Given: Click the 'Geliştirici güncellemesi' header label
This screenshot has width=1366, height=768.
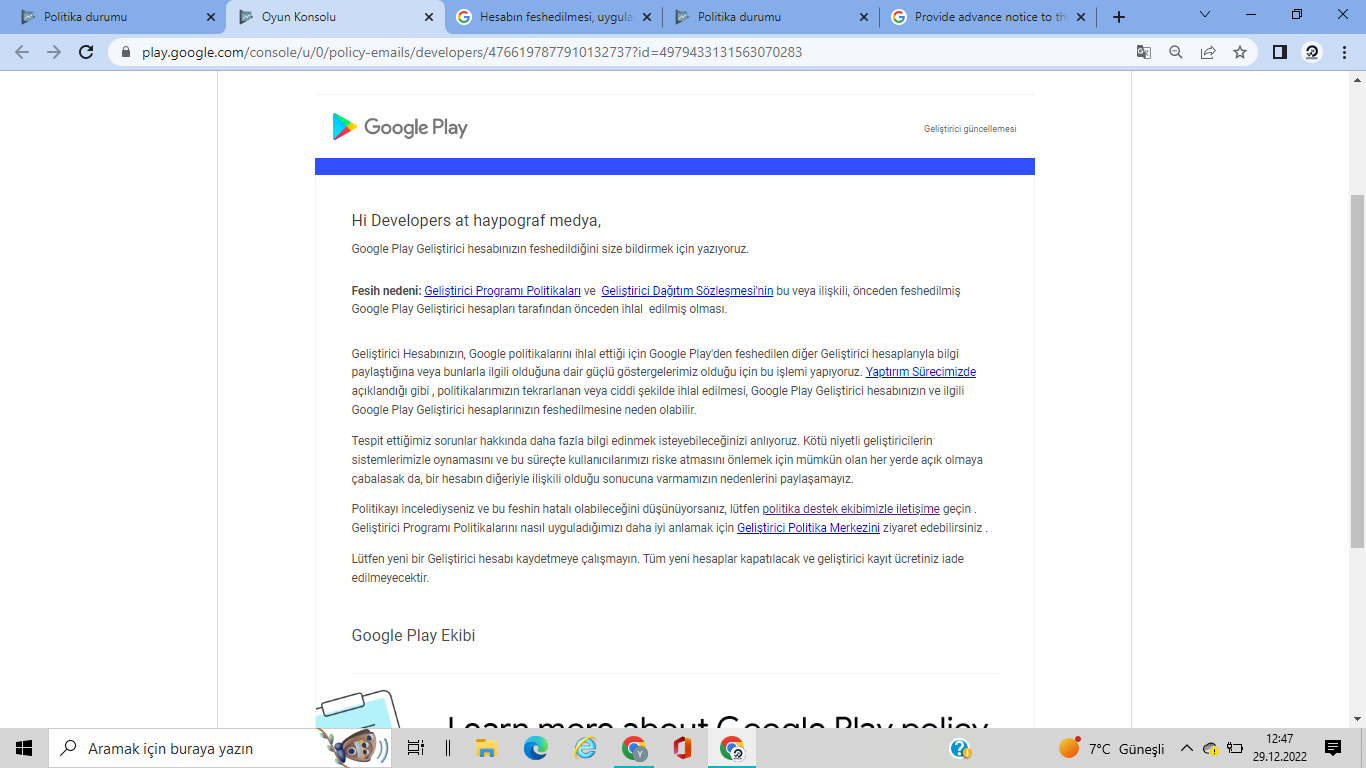Looking at the screenshot, I should tap(970, 129).
